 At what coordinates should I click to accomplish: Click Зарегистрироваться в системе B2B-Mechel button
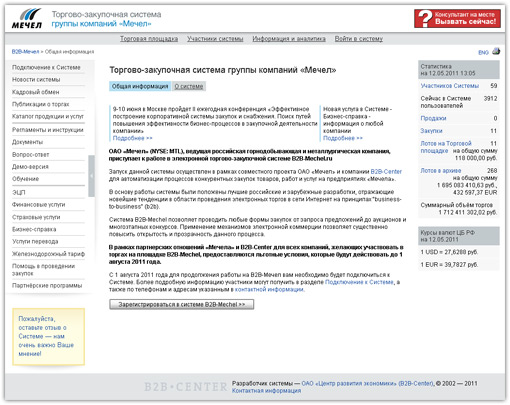pos(182,304)
